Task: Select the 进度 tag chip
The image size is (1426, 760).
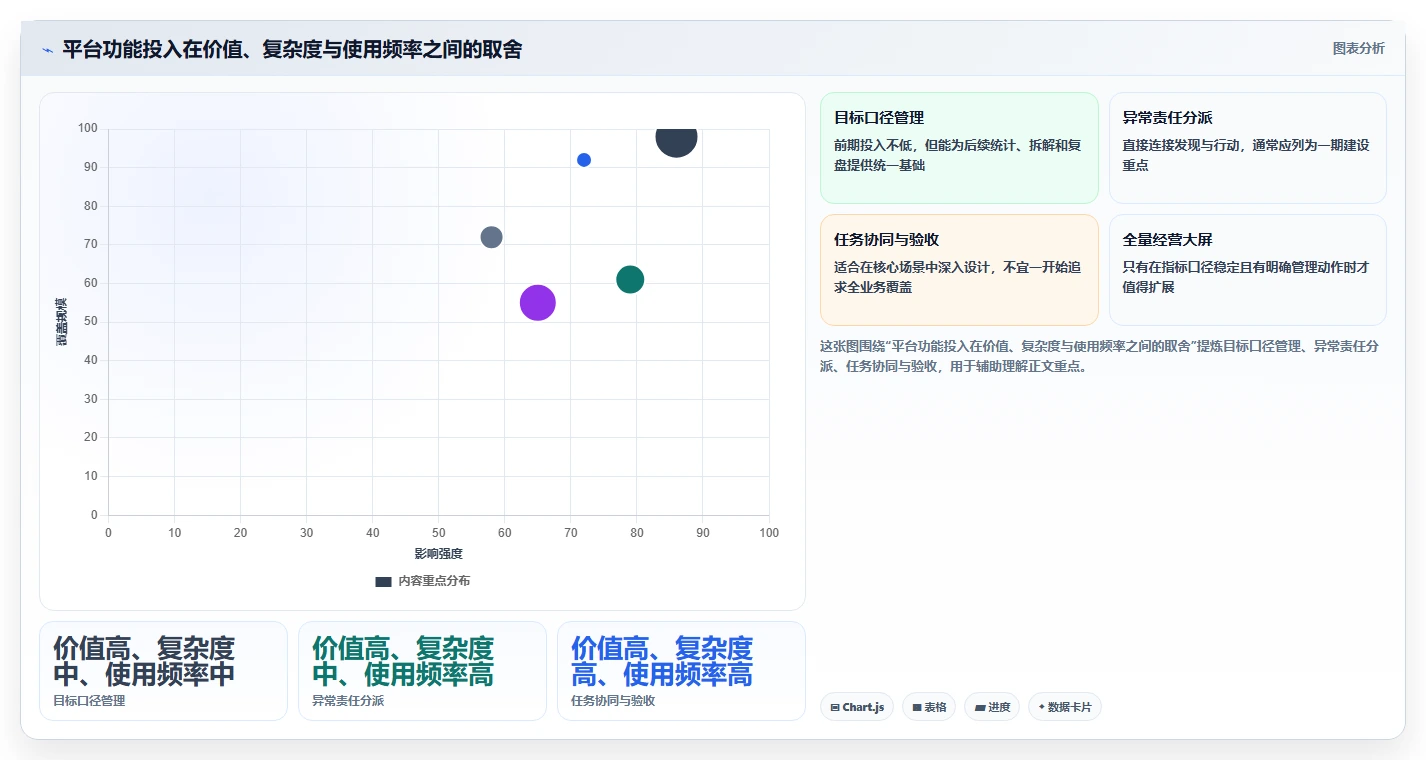Action: [x=992, y=707]
